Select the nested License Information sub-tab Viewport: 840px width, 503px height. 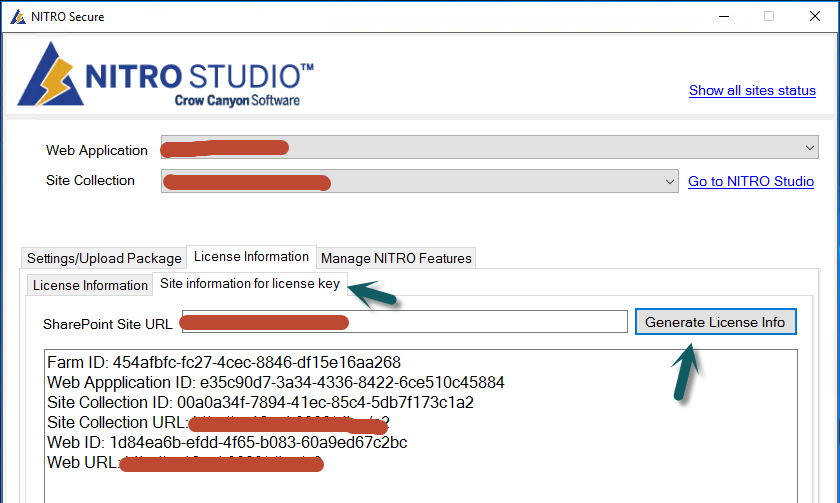pos(90,285)
